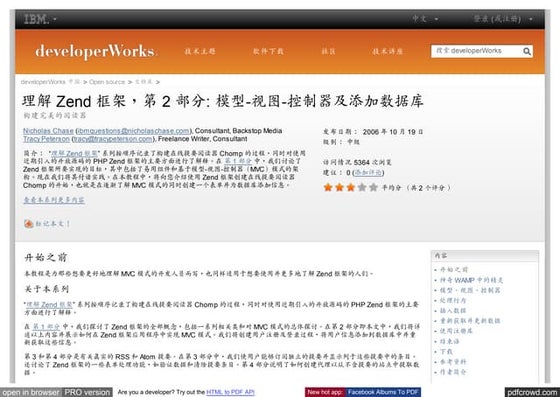Jump to 参考资料 in contents box

453,362
